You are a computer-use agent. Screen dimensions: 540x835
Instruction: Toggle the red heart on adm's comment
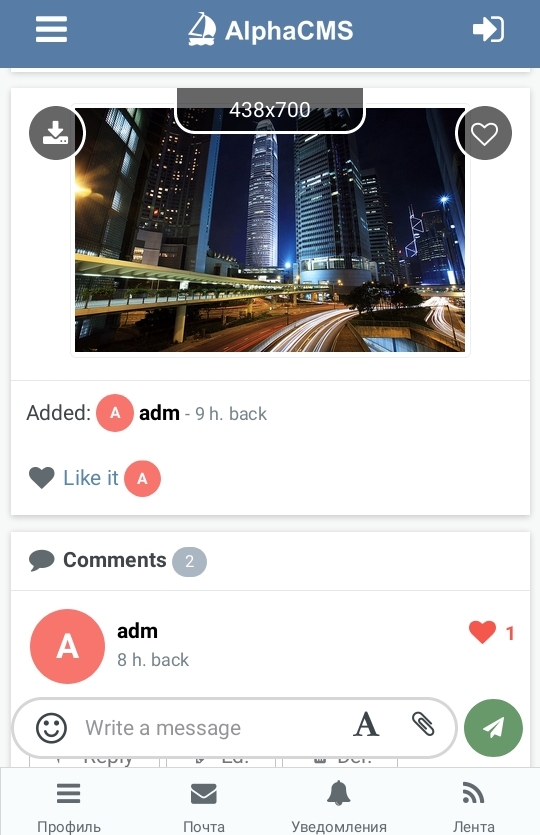point(482,633)
